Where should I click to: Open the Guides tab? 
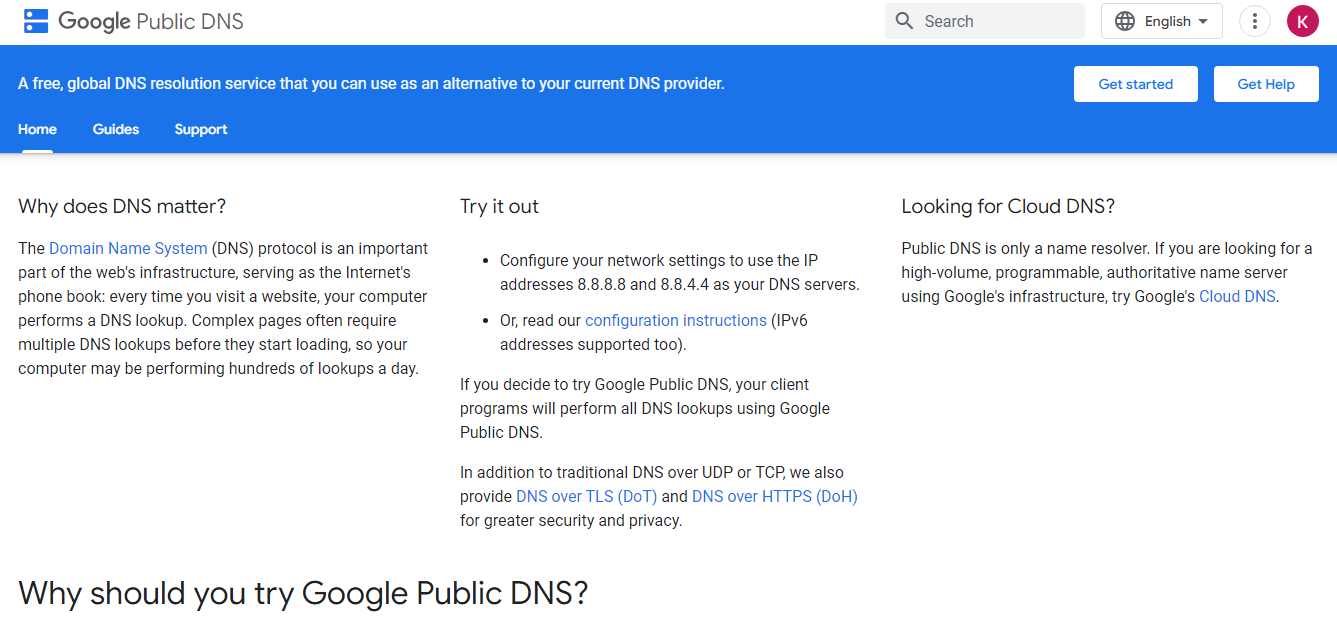(x=116, y=129)
